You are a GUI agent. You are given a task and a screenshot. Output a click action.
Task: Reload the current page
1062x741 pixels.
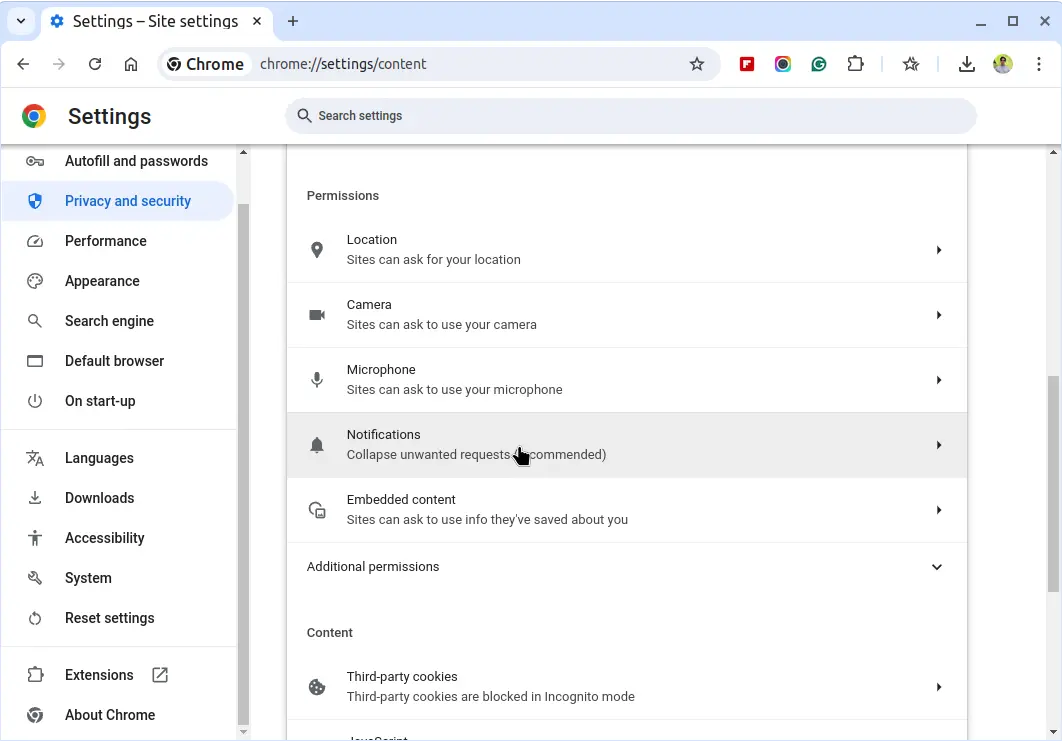95,64
